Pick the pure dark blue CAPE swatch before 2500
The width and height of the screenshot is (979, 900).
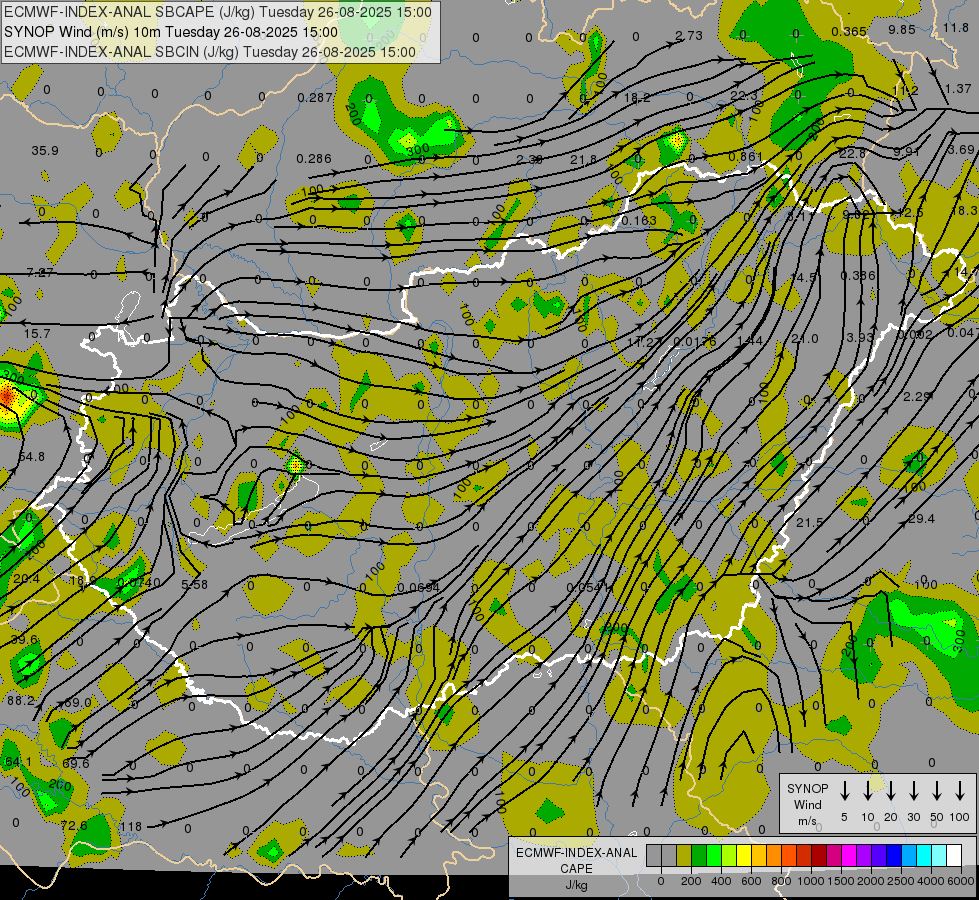pos(893,856)
